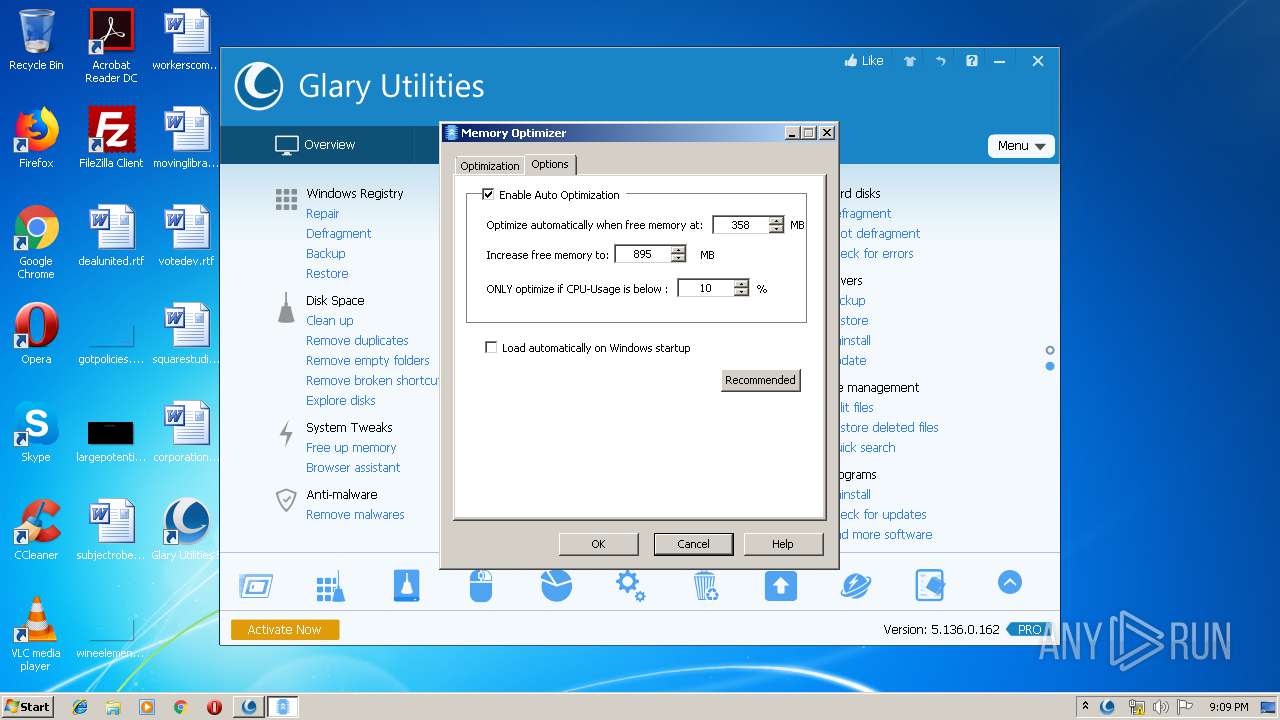Decrease the 'Increase free memory to' value

[x=679, y=259]
